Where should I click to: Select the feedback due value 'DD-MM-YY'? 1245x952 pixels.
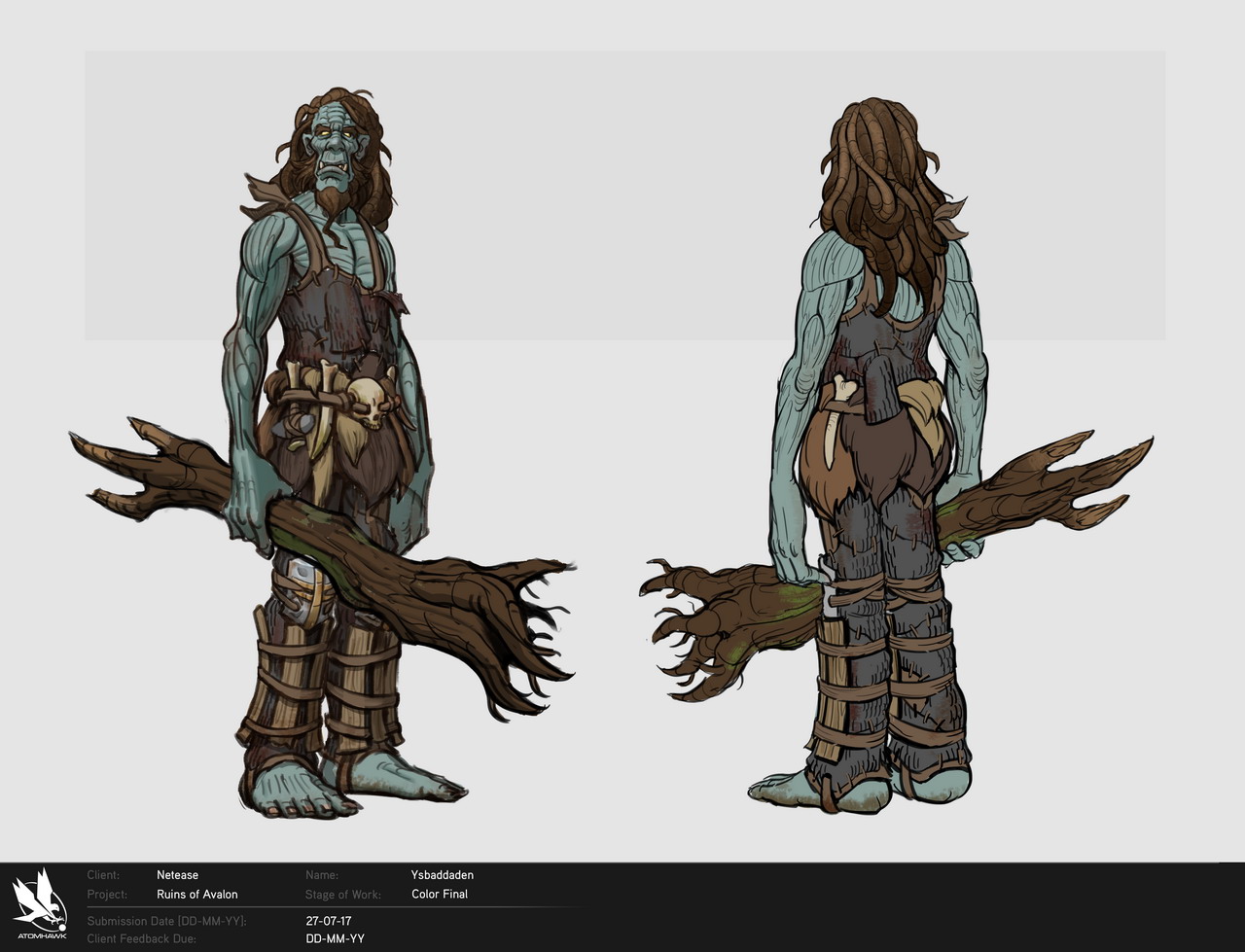point(335,939)
